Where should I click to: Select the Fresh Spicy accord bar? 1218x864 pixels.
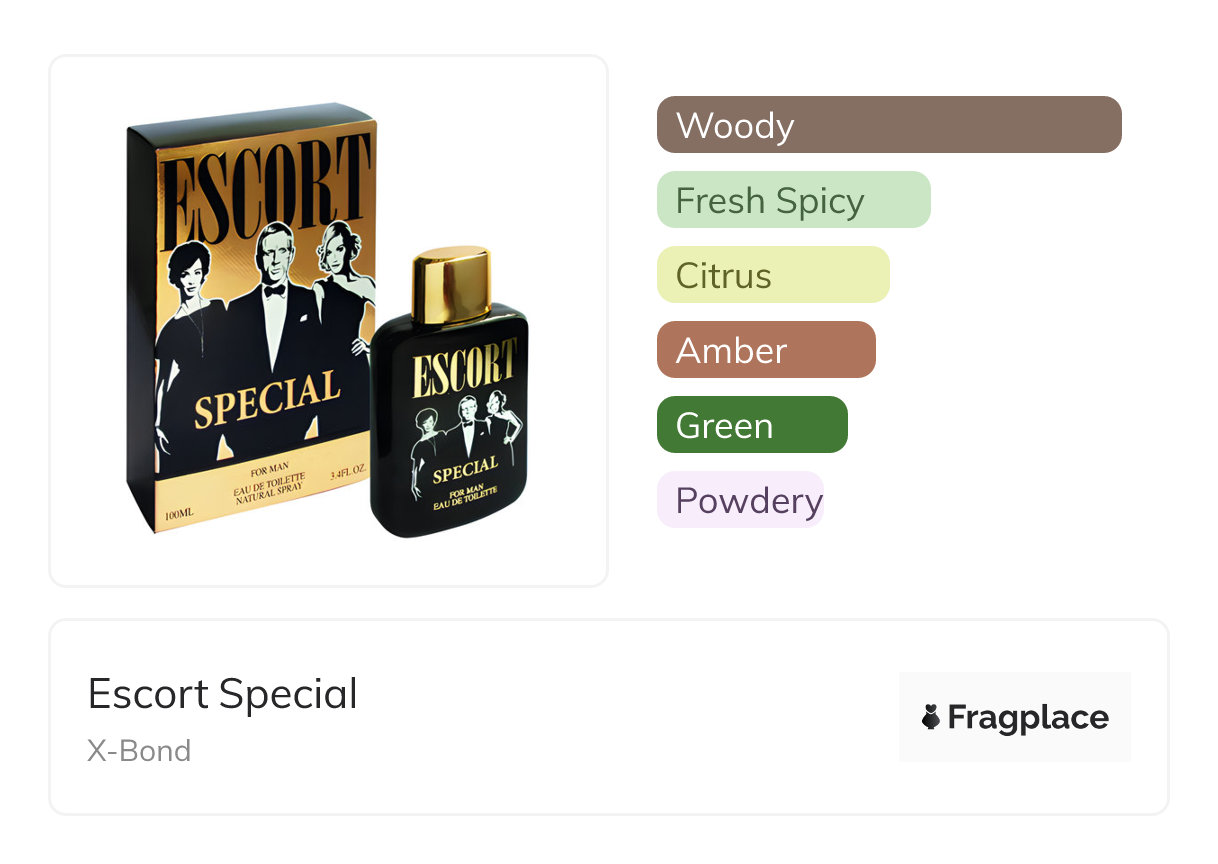793,200
